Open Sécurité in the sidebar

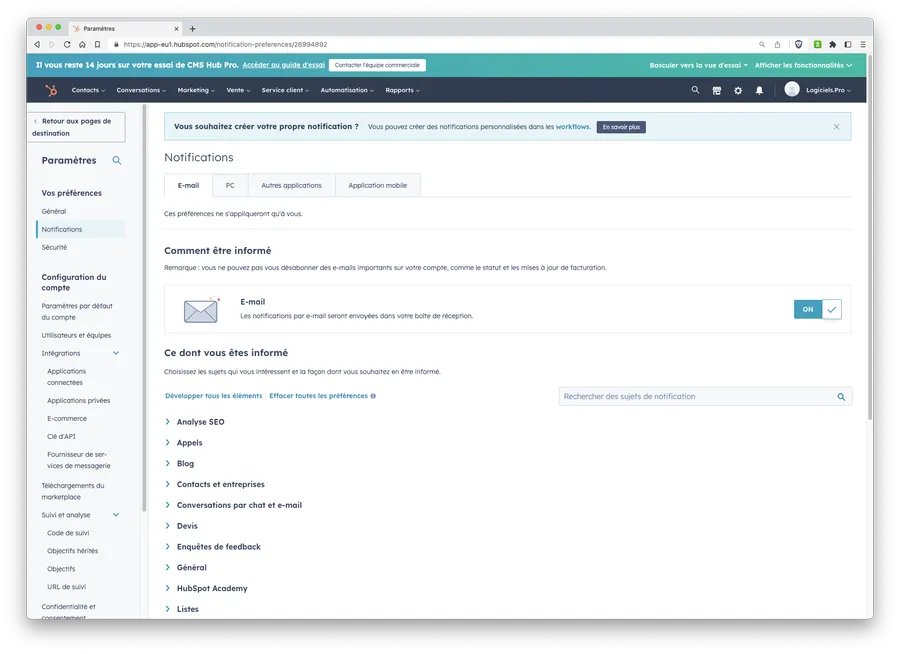tap(54, 247)
